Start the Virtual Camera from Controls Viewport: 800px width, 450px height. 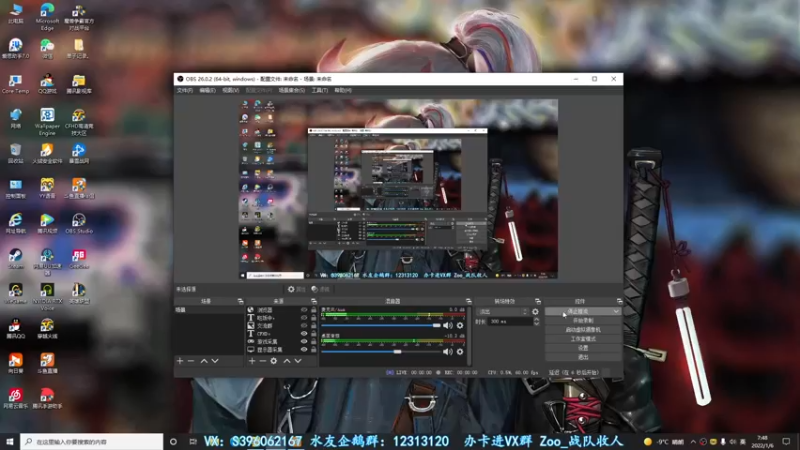[583, 330]
